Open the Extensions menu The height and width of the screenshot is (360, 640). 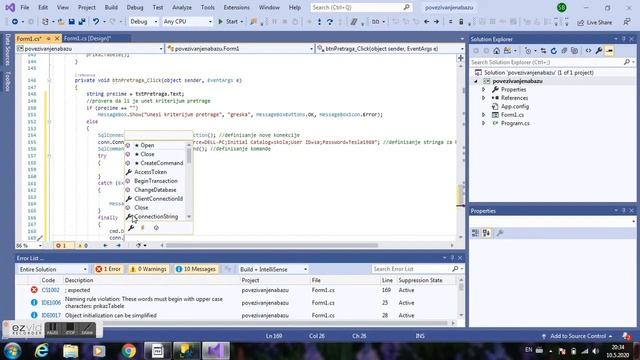[x=236, y=7]
